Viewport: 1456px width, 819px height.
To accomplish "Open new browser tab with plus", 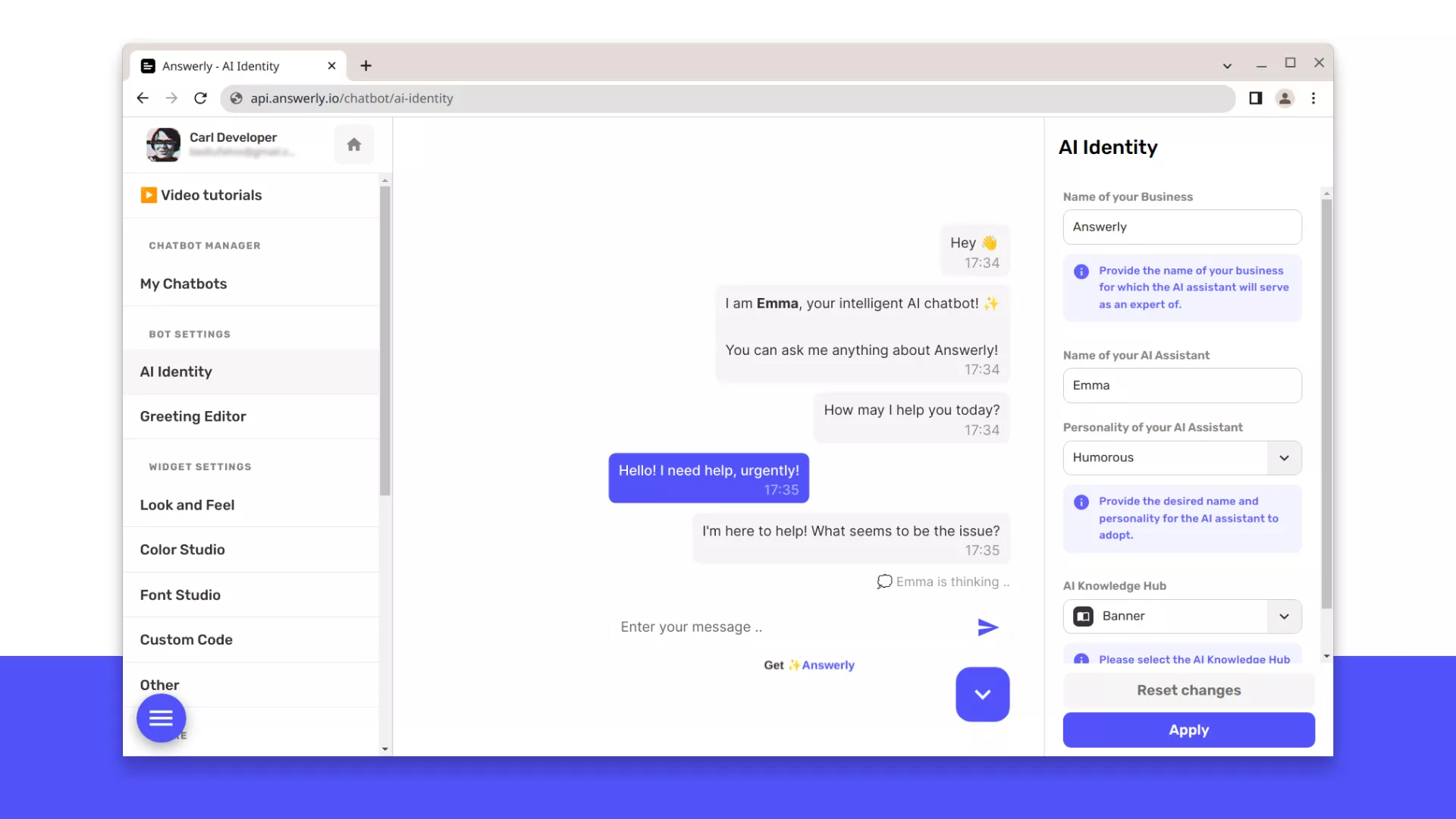I will pos(366,66).
